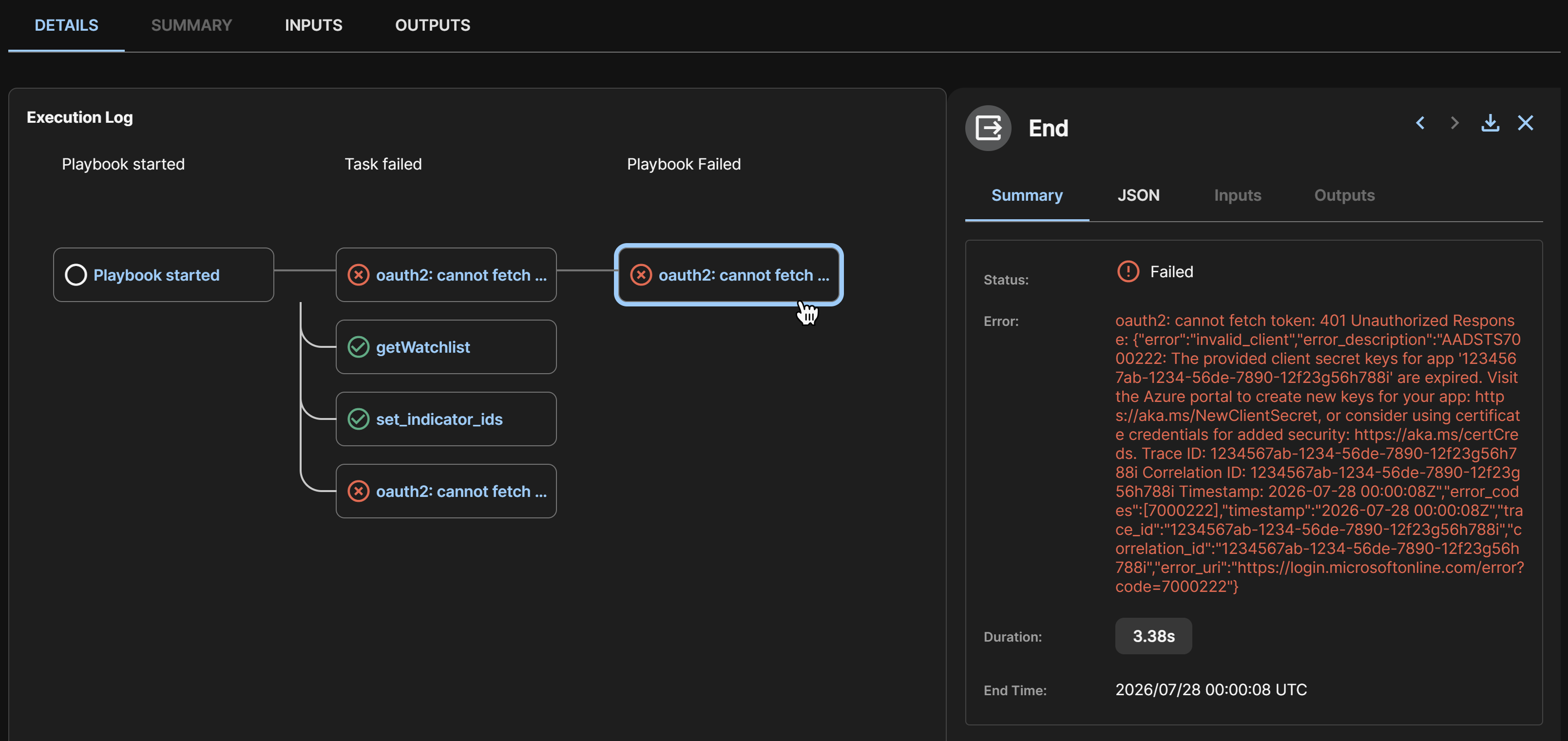Select the getWatchlist node
1568x741 pixels.
[x=446, y=347]
